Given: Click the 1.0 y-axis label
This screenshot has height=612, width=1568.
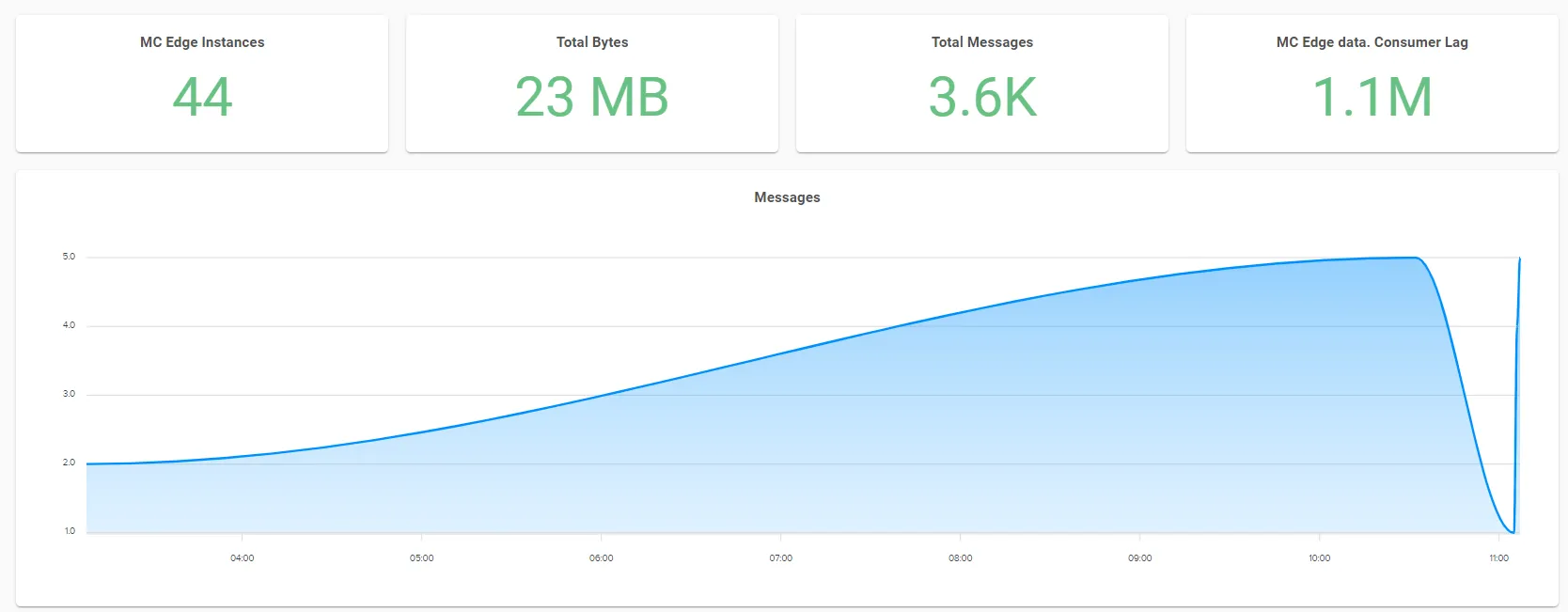Looking at the screenshot, I should pyautogui.click(x=69, y=531).
